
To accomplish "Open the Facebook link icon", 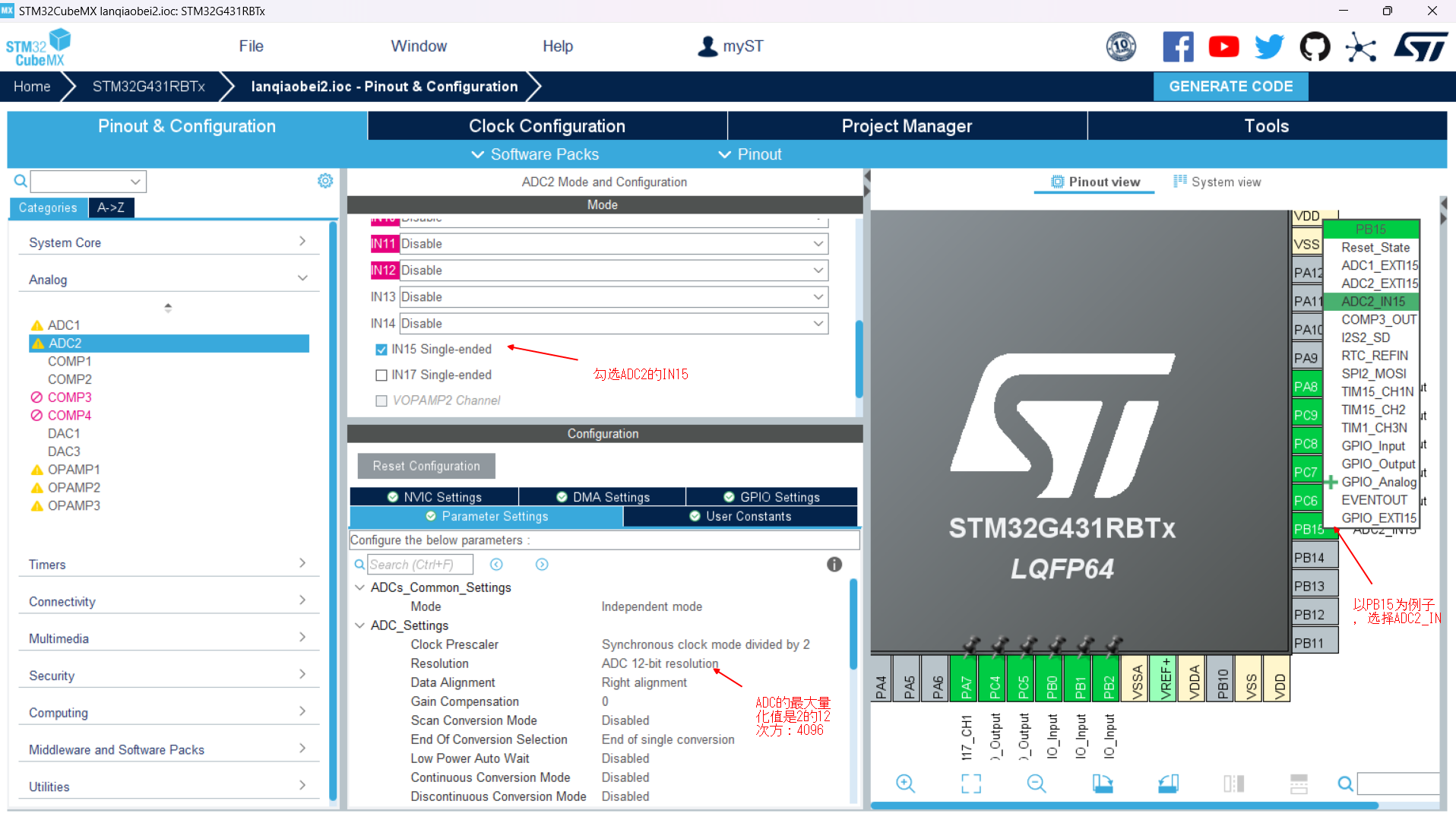I will tap(1178, 47).
